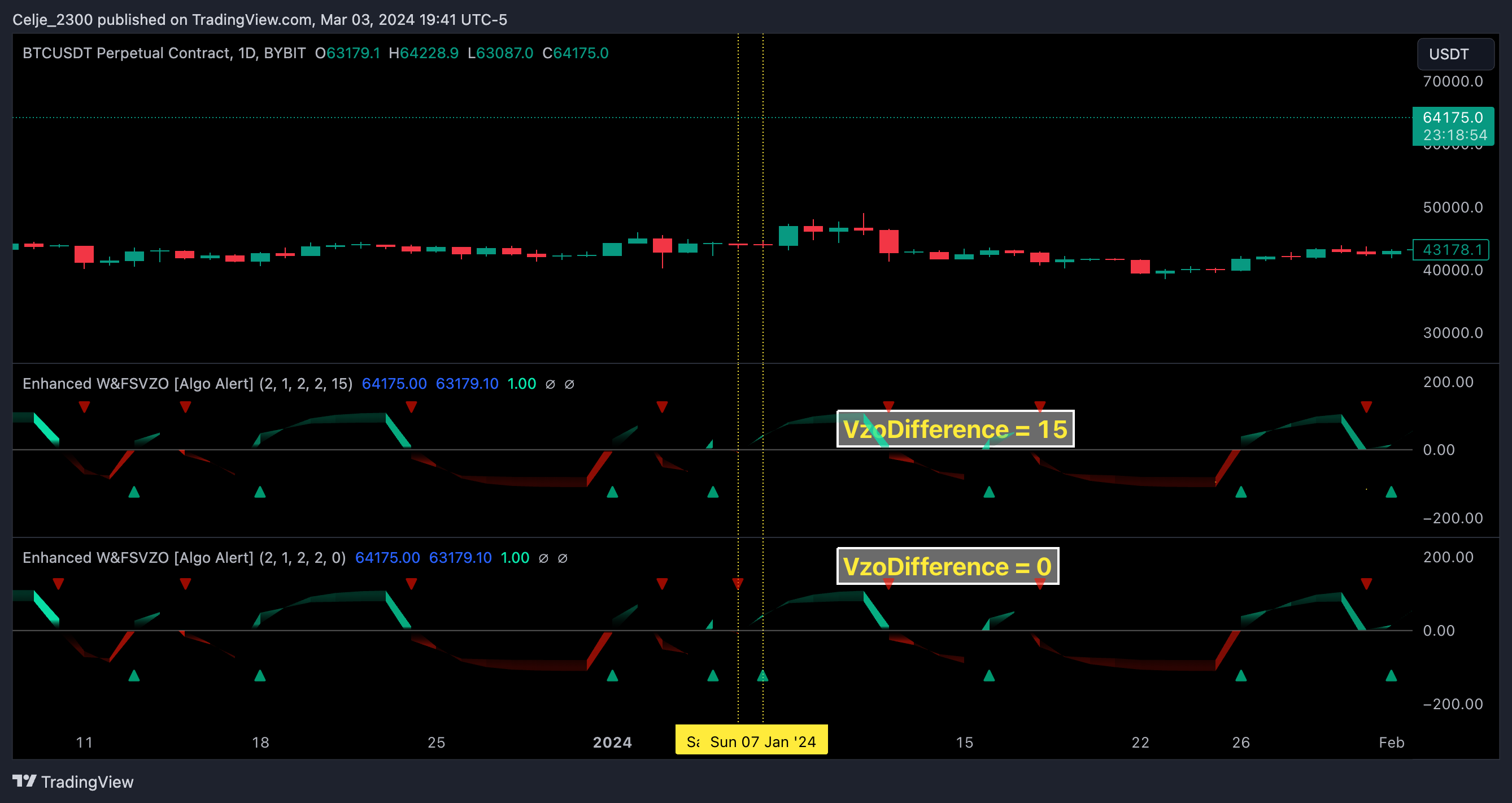Select the BTCUSDT Perpetual Contract title
Viewport: 1512px width, 803px height.
164,53
